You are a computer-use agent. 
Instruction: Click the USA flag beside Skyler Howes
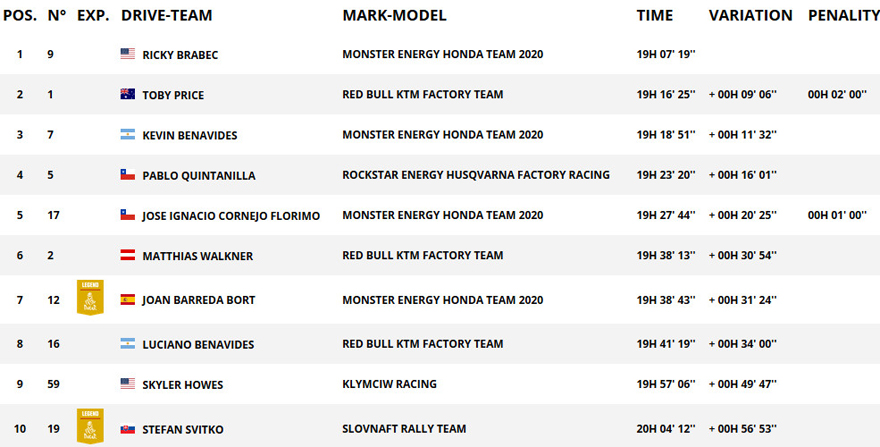click(x=127, y=384)
